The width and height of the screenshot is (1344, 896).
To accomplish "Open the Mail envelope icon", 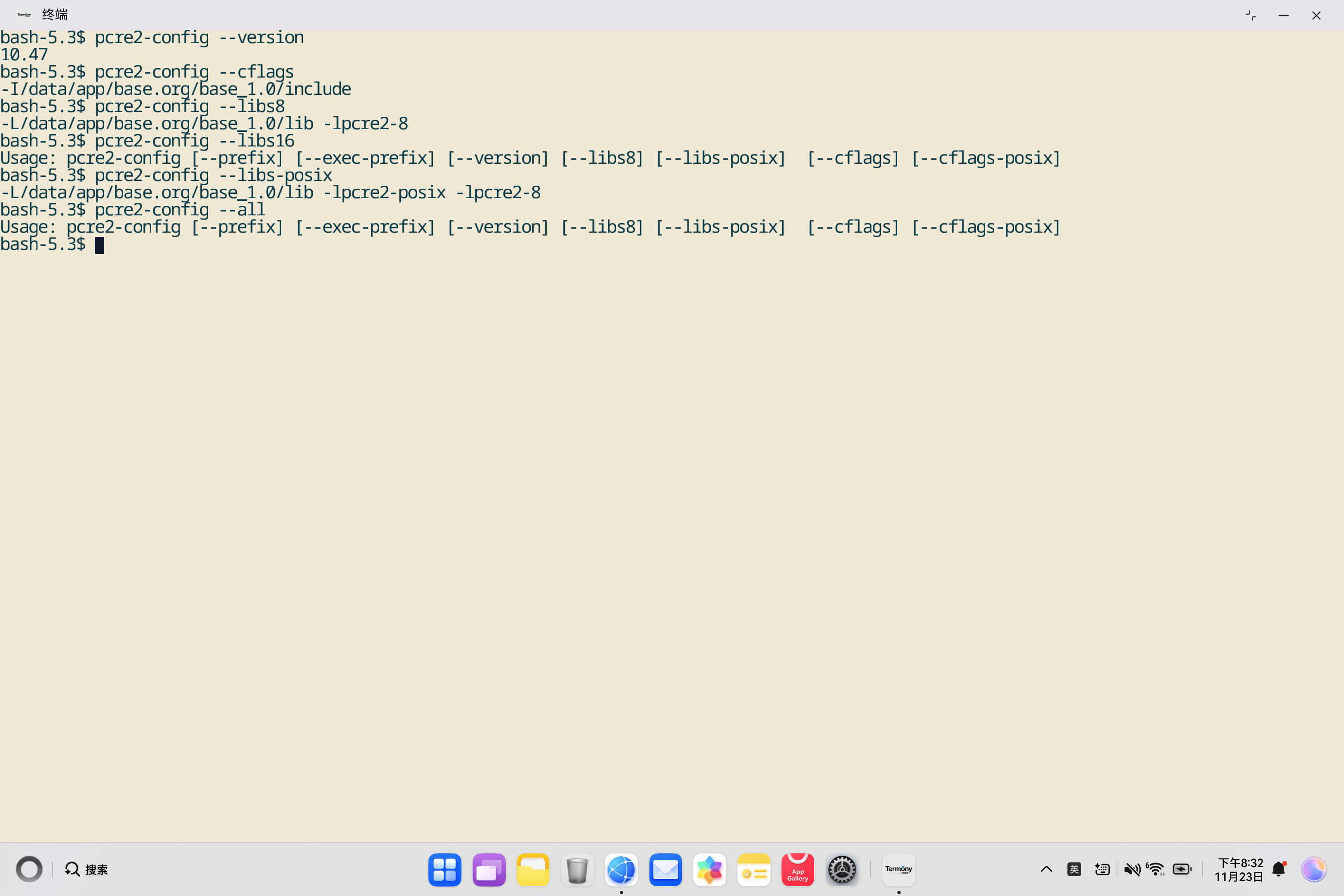I will point(665,869).
